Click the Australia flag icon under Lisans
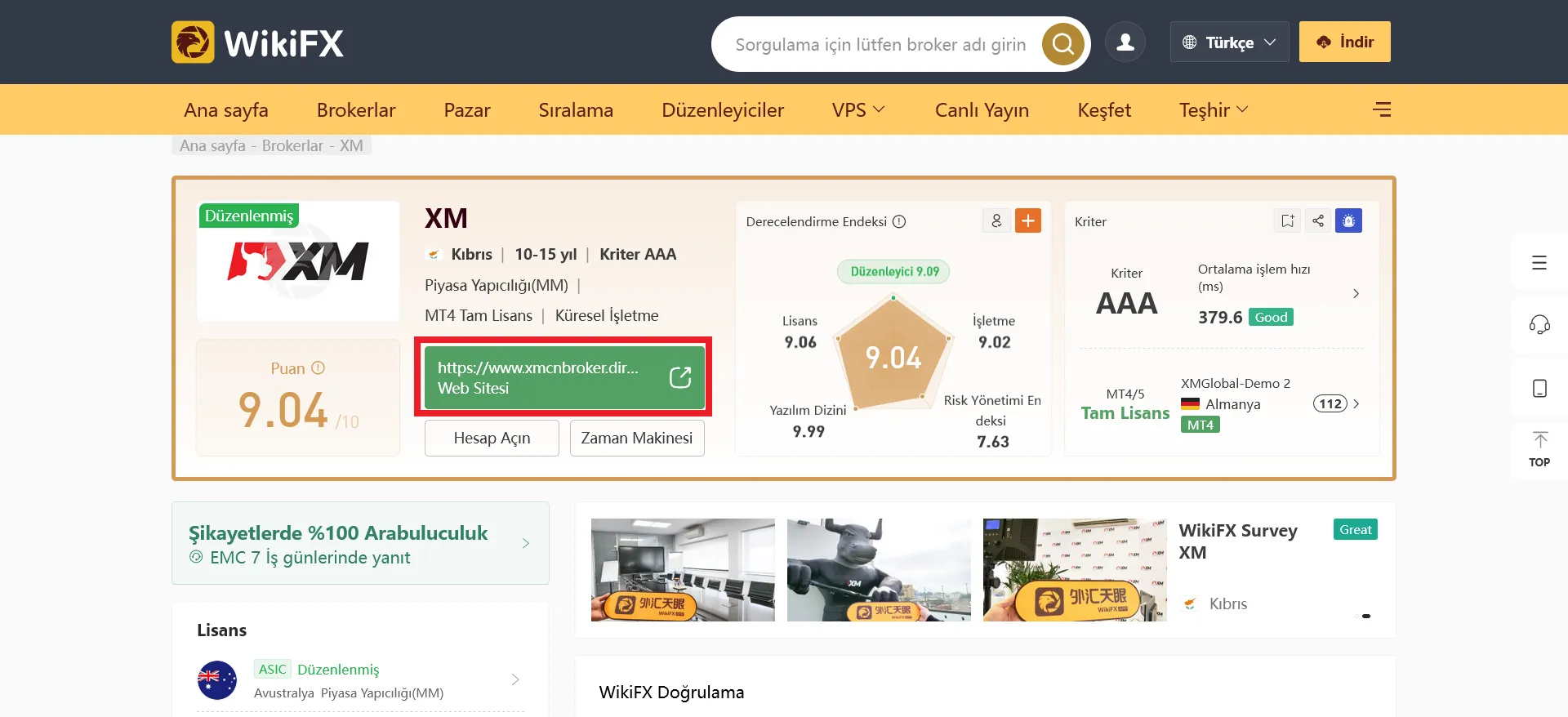 pyautogui.click(x=217, y=680)
